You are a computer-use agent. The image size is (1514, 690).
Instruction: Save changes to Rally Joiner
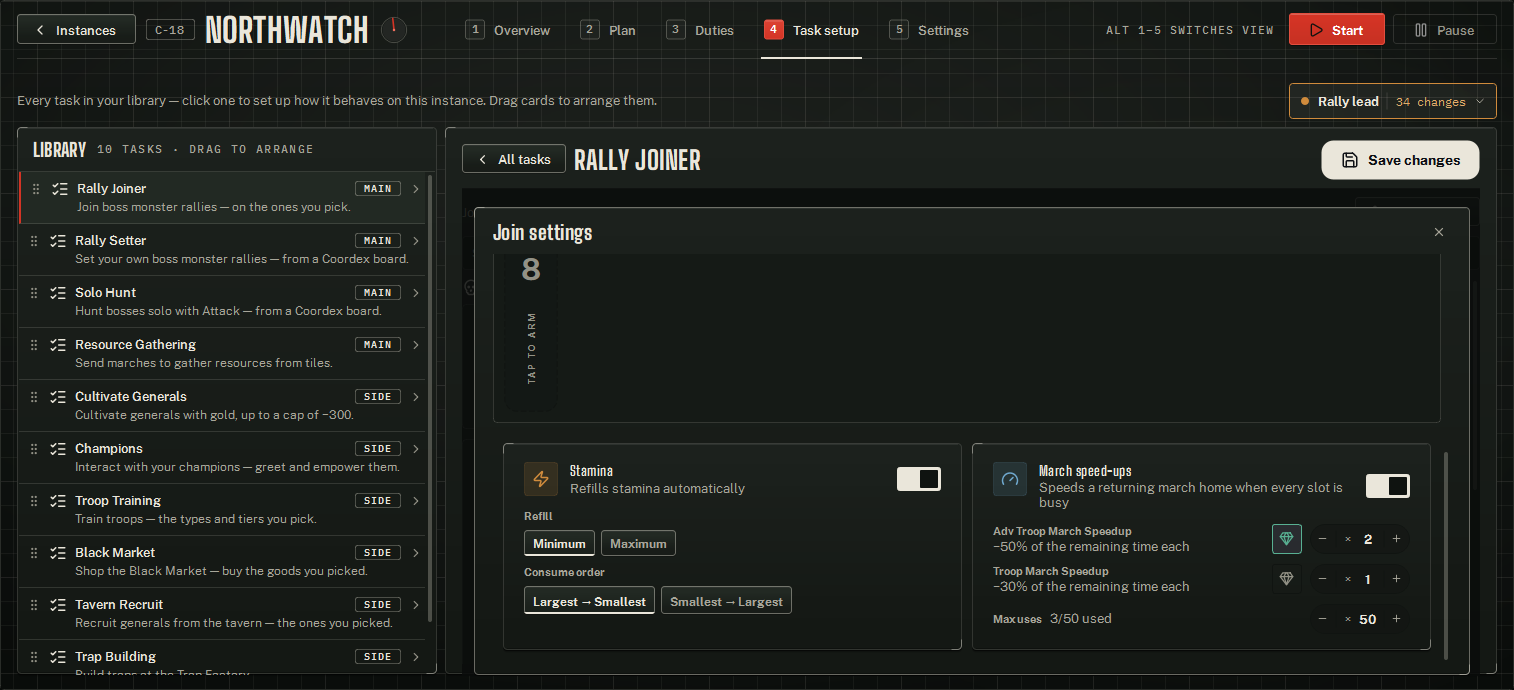[1400, 160]
